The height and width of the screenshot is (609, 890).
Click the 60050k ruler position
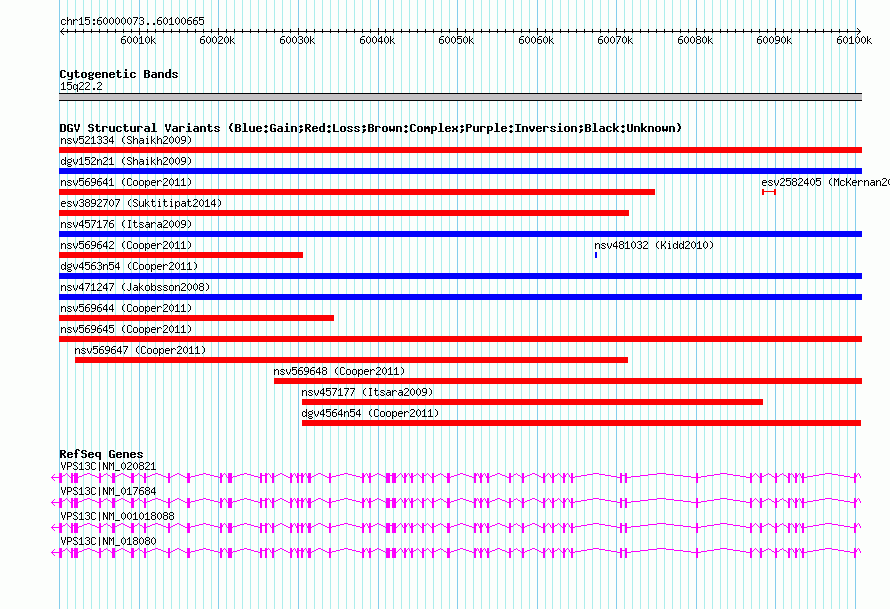[x=456, y=40]
